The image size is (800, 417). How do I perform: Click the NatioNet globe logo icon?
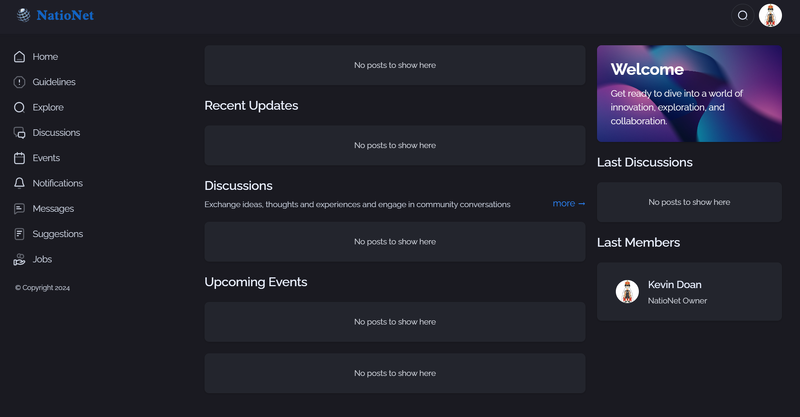click(x=23, y=15)
